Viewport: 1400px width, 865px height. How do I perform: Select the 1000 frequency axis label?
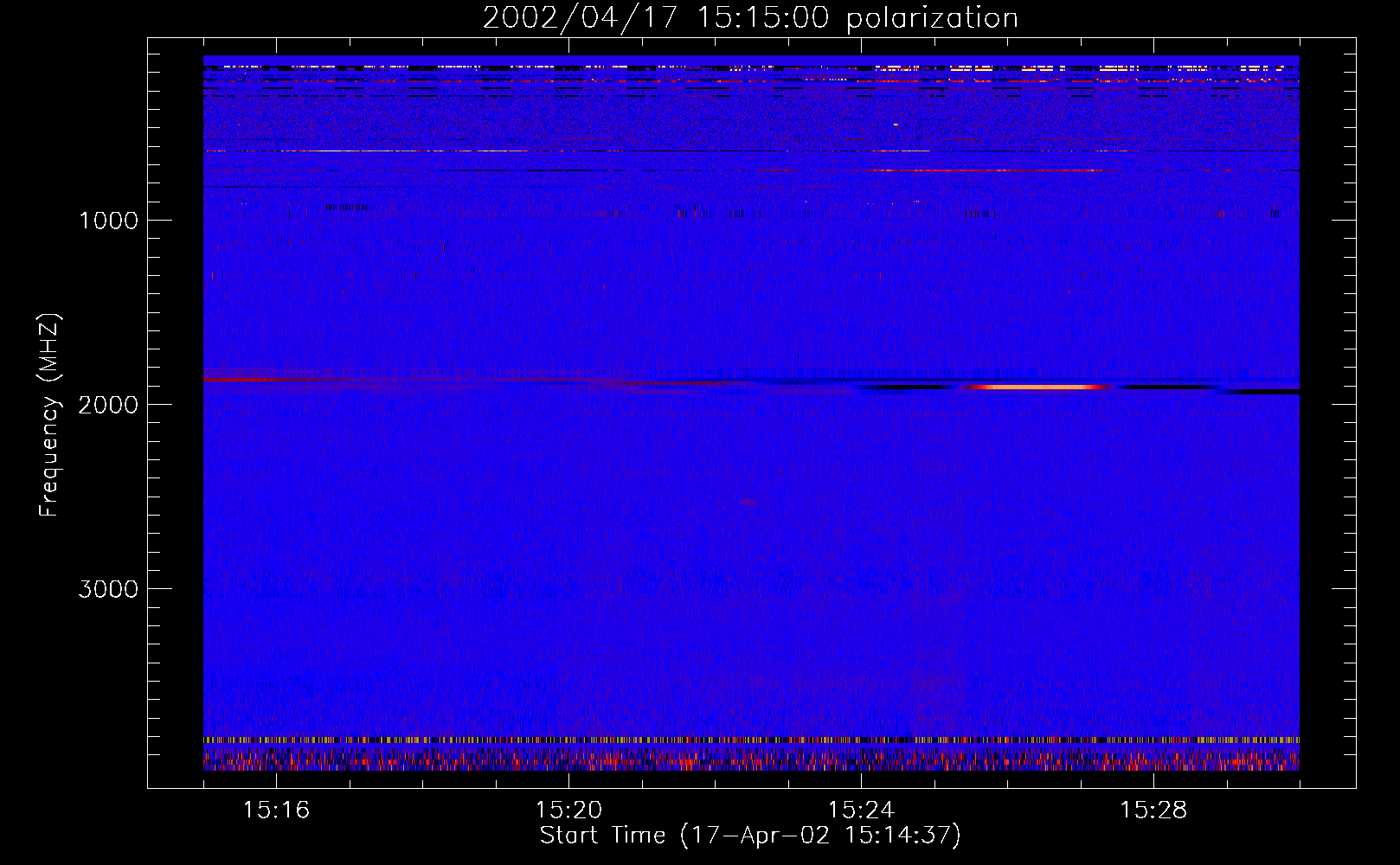(108, 221)
